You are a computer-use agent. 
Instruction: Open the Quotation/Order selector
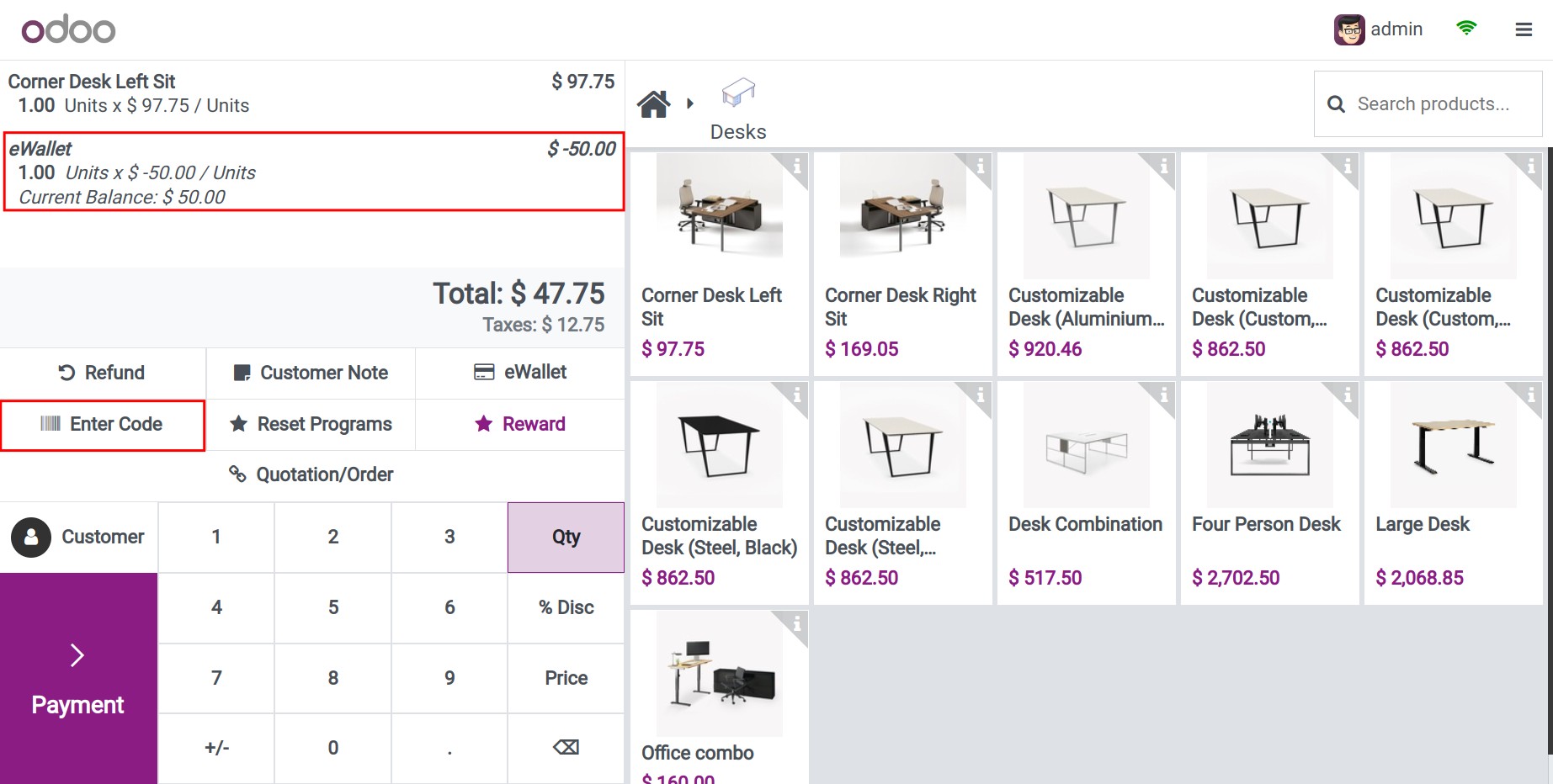[x=312, y=474]
